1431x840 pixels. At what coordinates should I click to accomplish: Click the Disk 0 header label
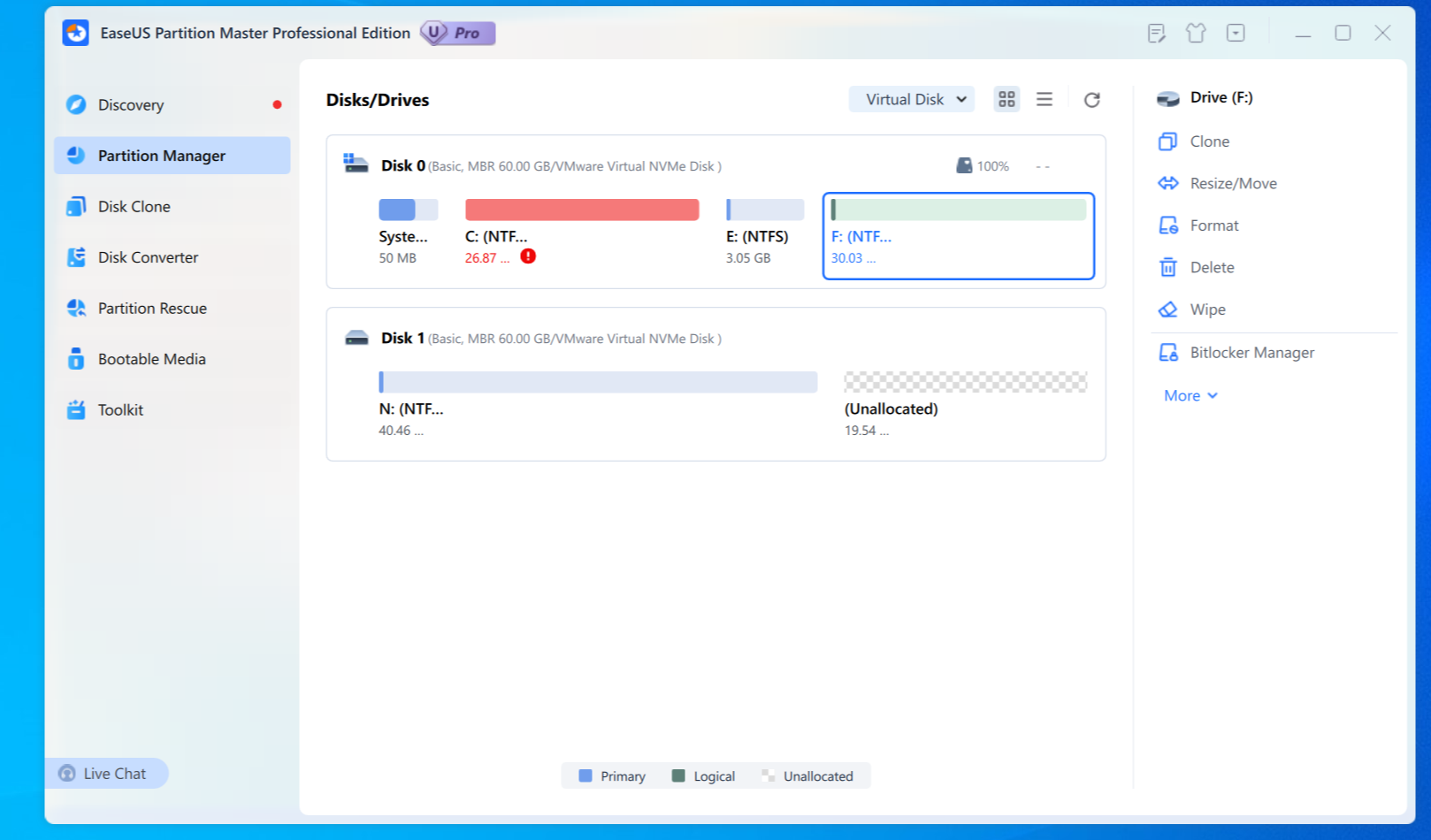tap(403, 165)
